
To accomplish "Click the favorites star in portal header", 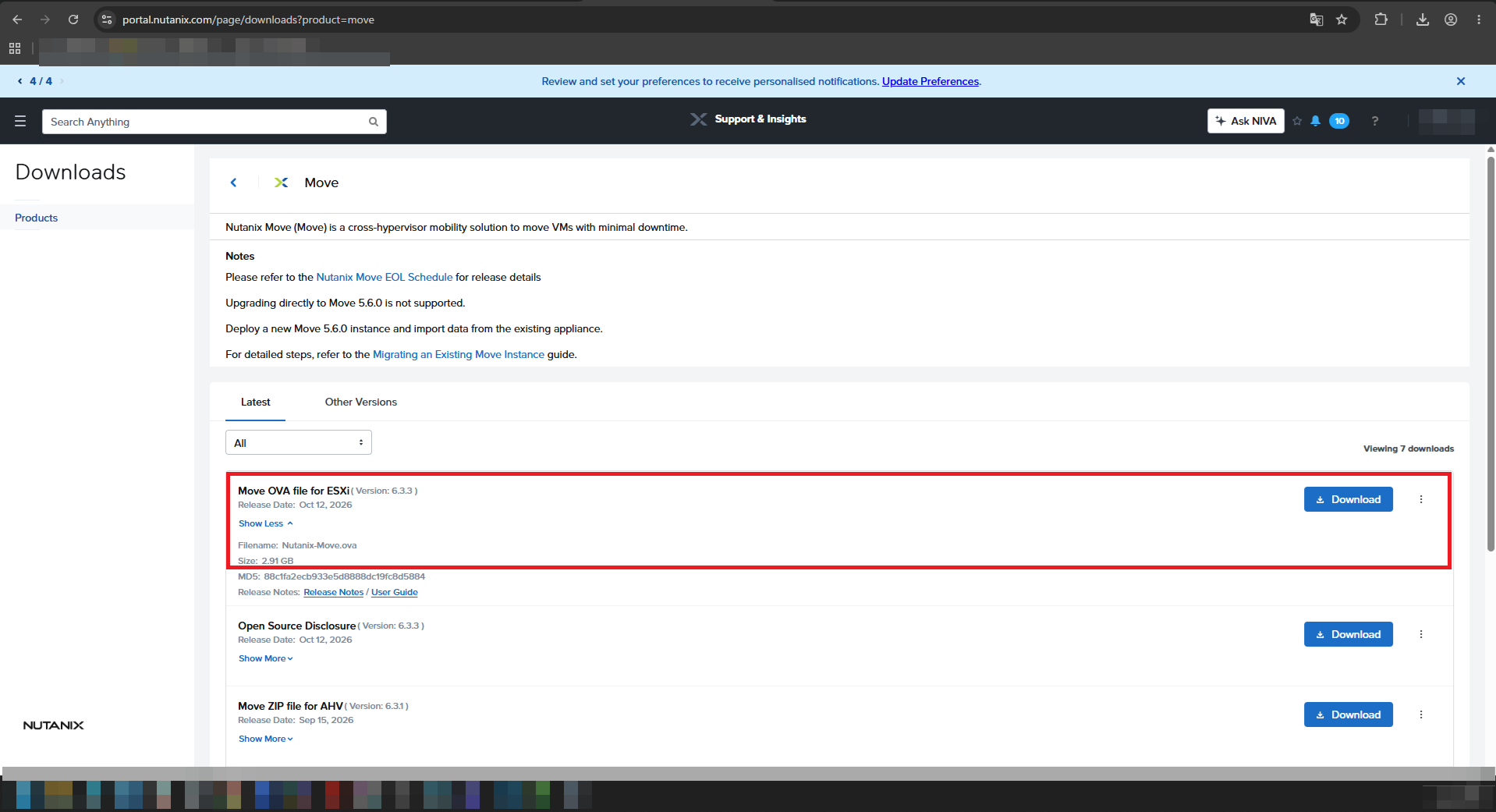I will coord(1297,121).
